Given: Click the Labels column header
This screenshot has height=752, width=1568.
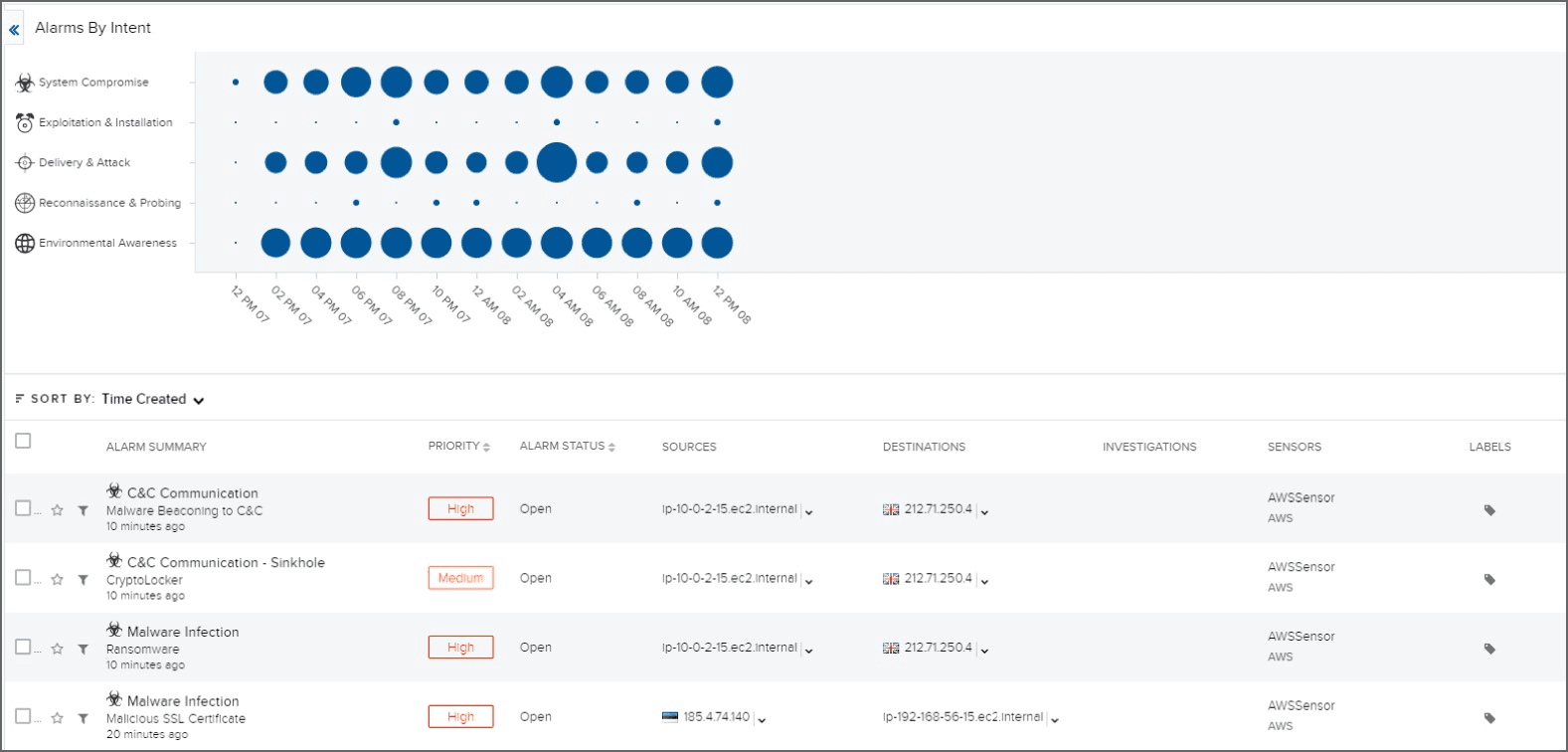Looking at the screenshot, I should click(x=1489, y=448).
